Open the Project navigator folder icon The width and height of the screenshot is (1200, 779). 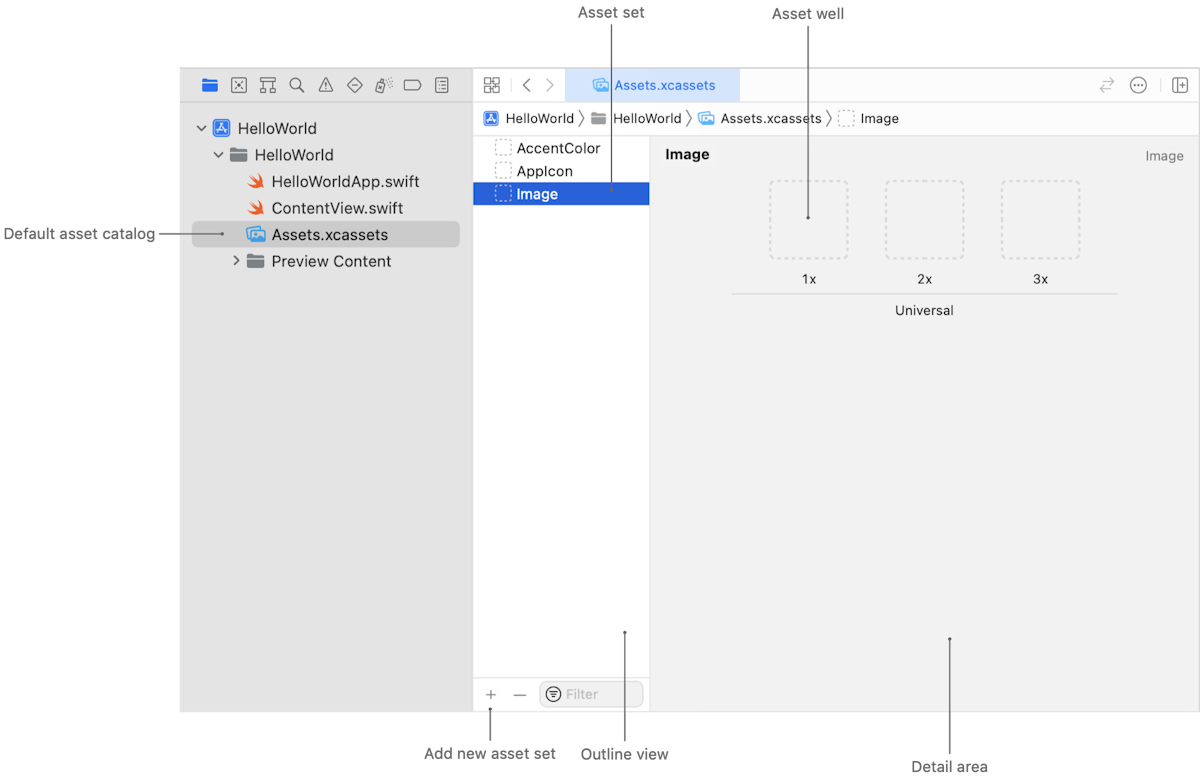coord(210,86)
